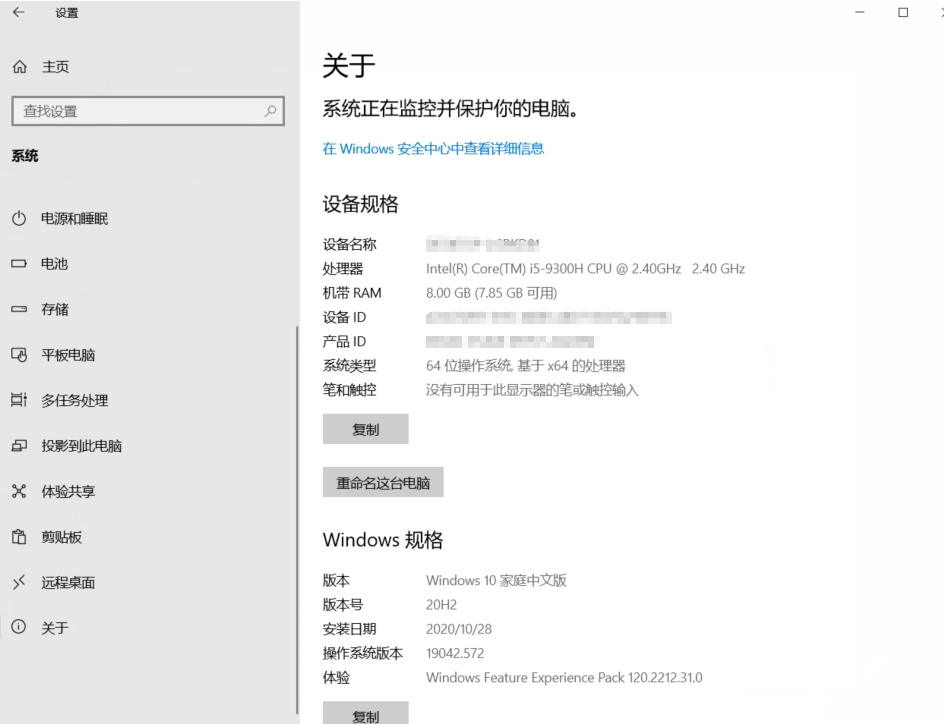
Task: Click the blurred 设备名称 value
Action: [x=483, y=244]
